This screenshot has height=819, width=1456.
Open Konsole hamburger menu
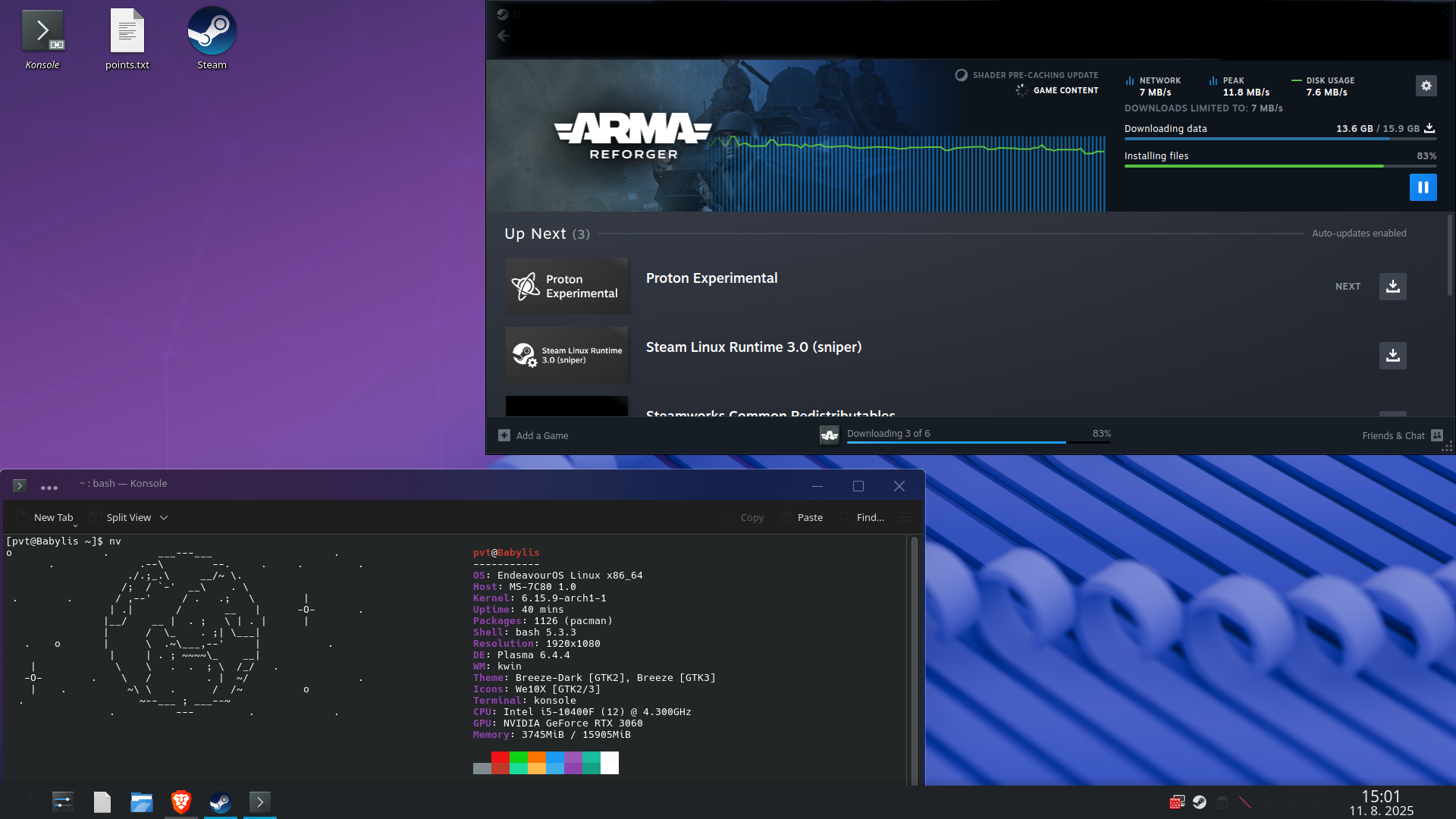coord(904,518)
